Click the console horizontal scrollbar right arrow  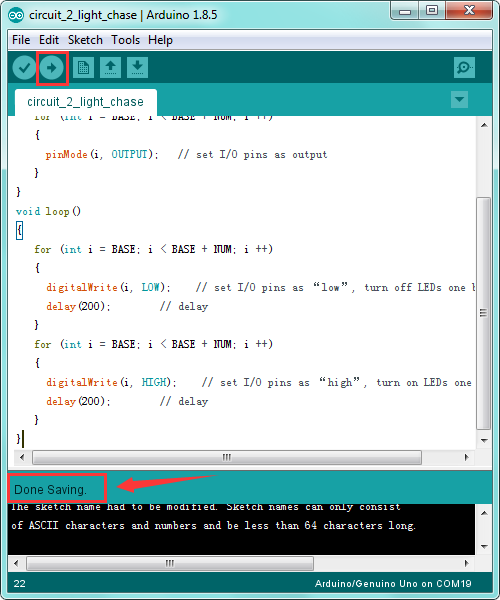coord(466,563)
